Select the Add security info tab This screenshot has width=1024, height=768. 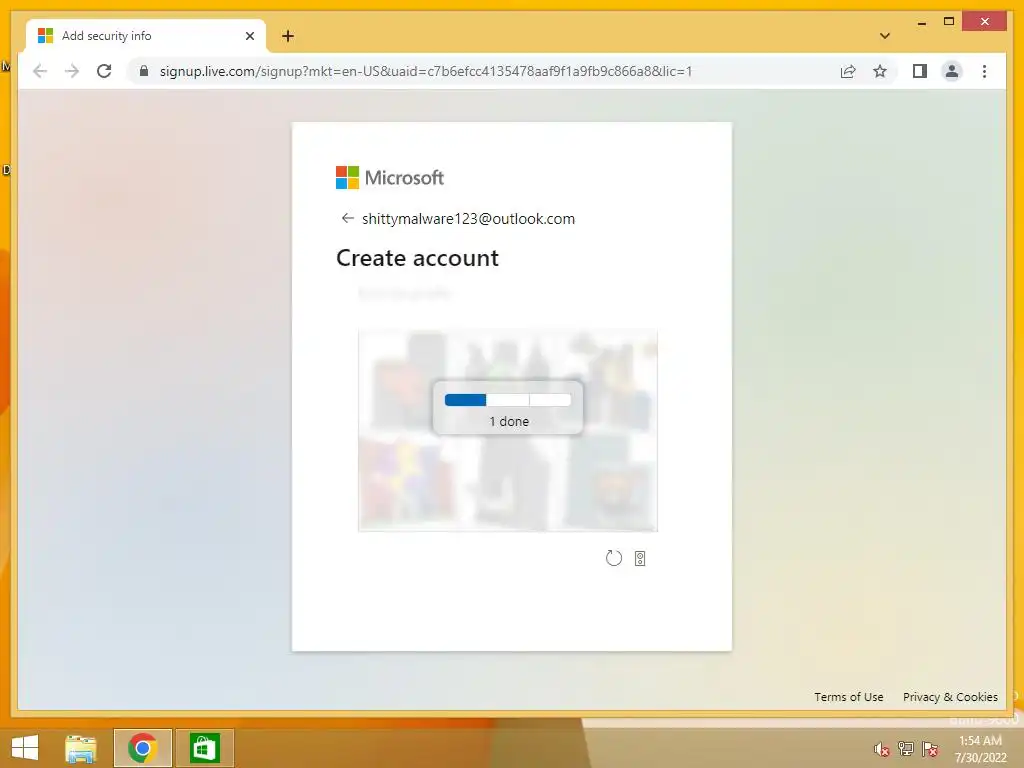click(x=146, y=36)
